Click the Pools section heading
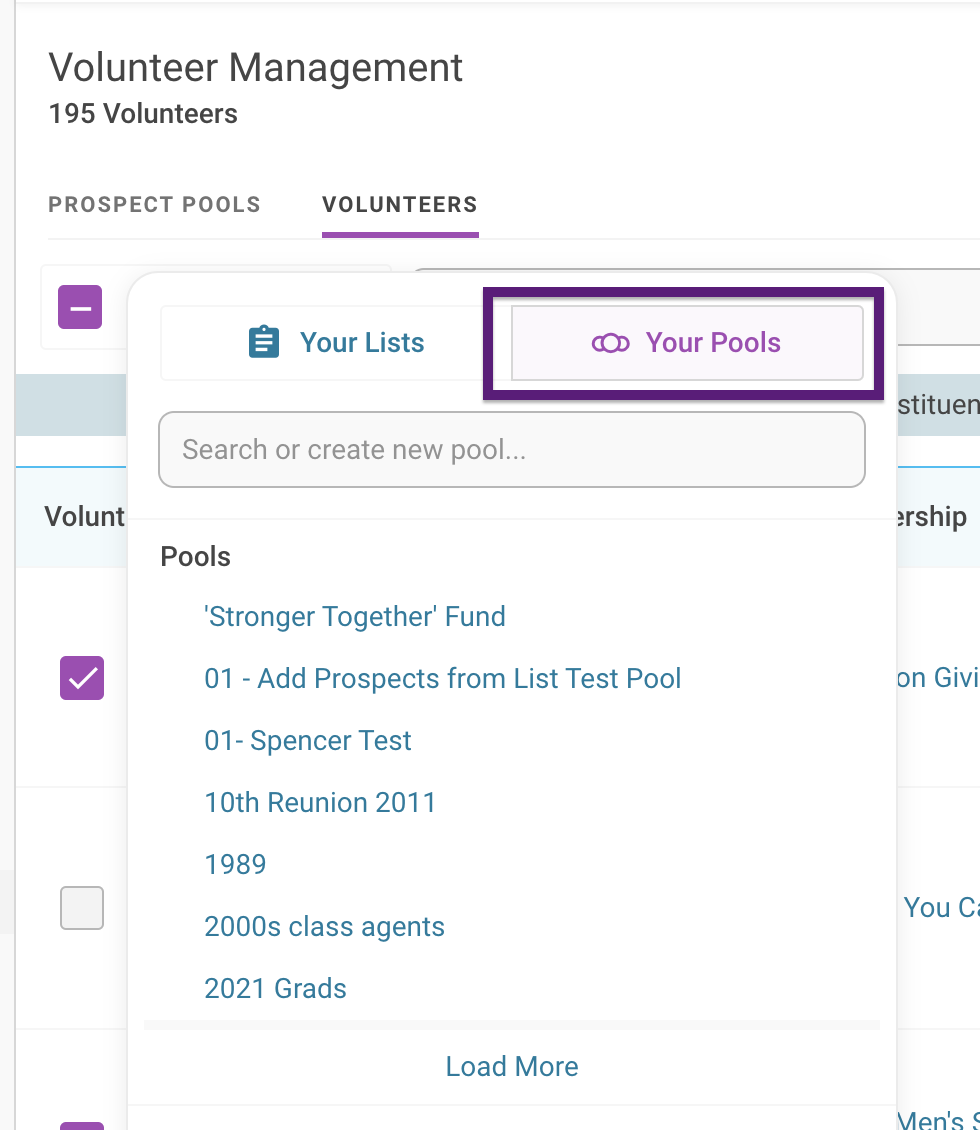Screen dimensions: 980x1130 click(195, 557)
